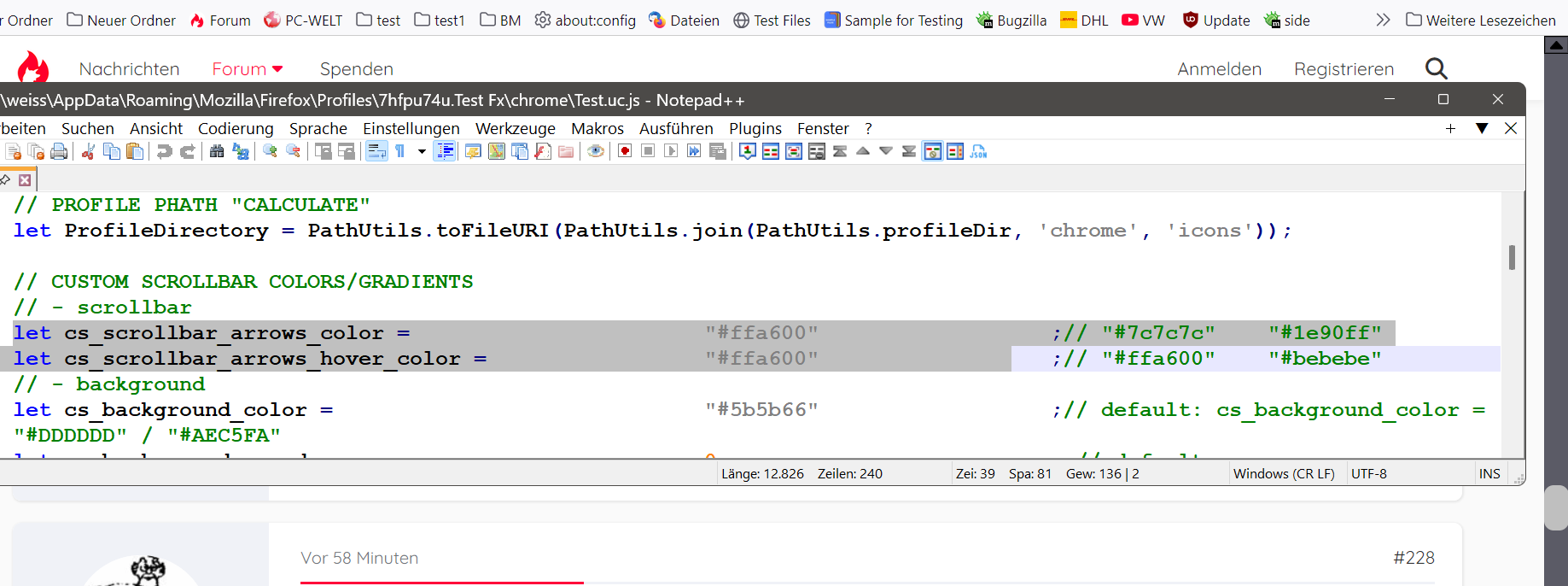Open the test1 bookmark folder

(440, 20)
